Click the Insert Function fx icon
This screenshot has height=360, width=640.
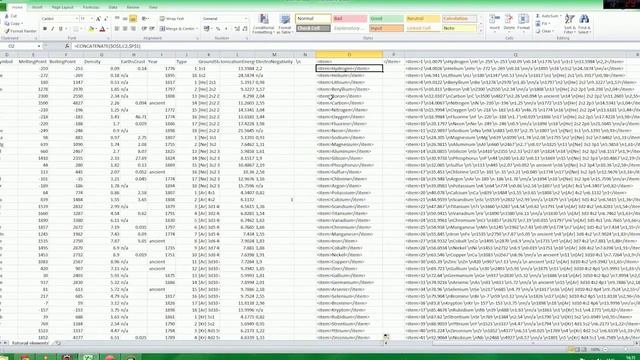pos(67,46)
